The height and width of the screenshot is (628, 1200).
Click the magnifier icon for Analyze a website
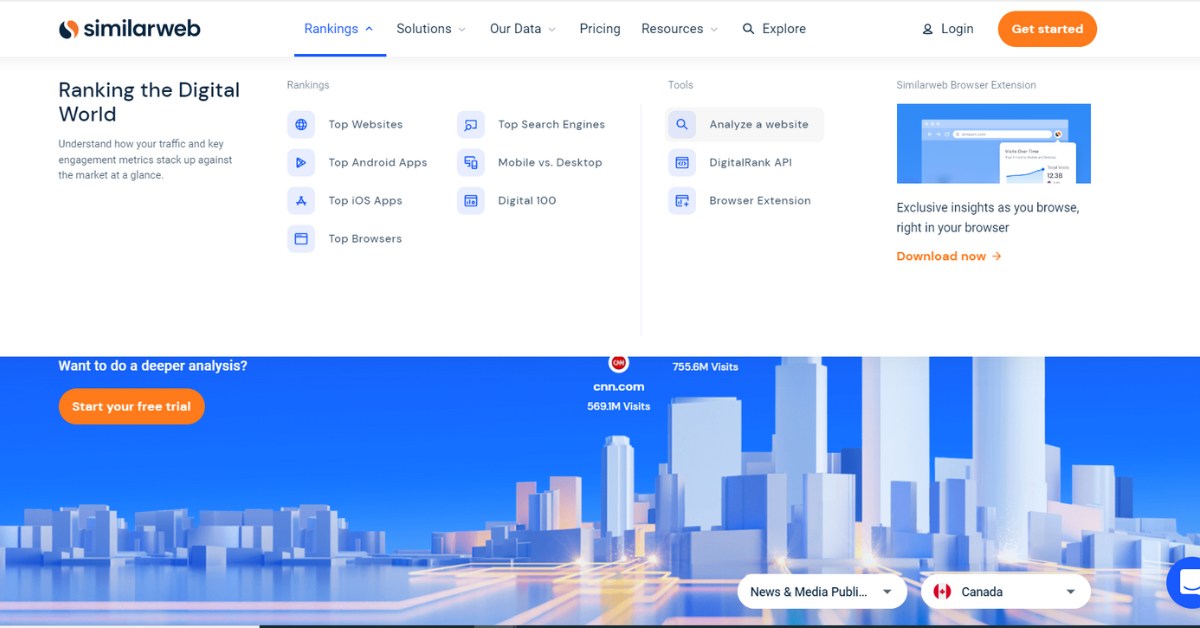(682, 125)
